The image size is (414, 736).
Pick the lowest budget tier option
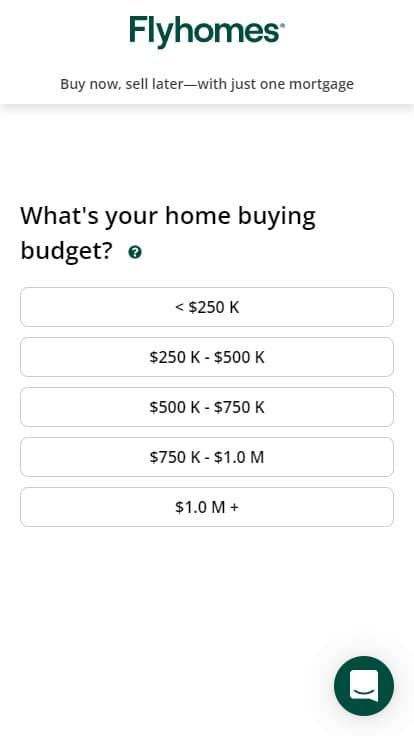coord(207,307)
